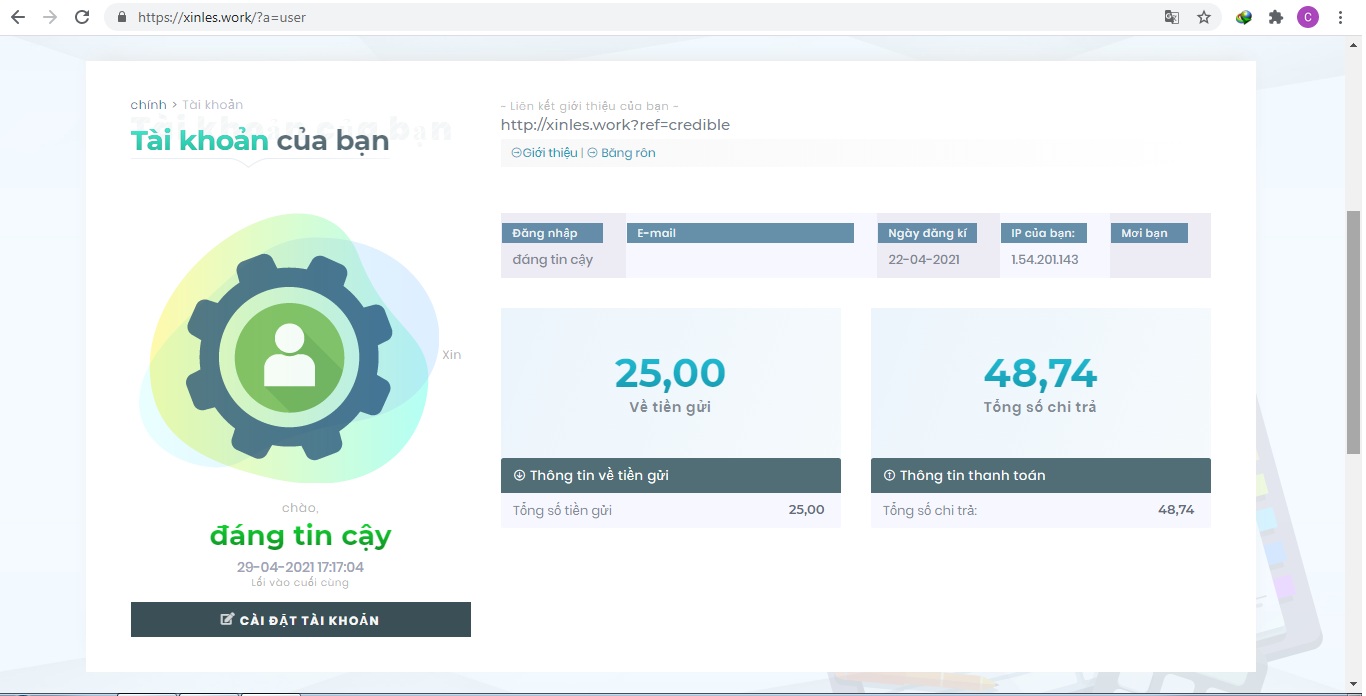
Task: Click the 'IP của bạn:' column header
Action: point(1046,233)
